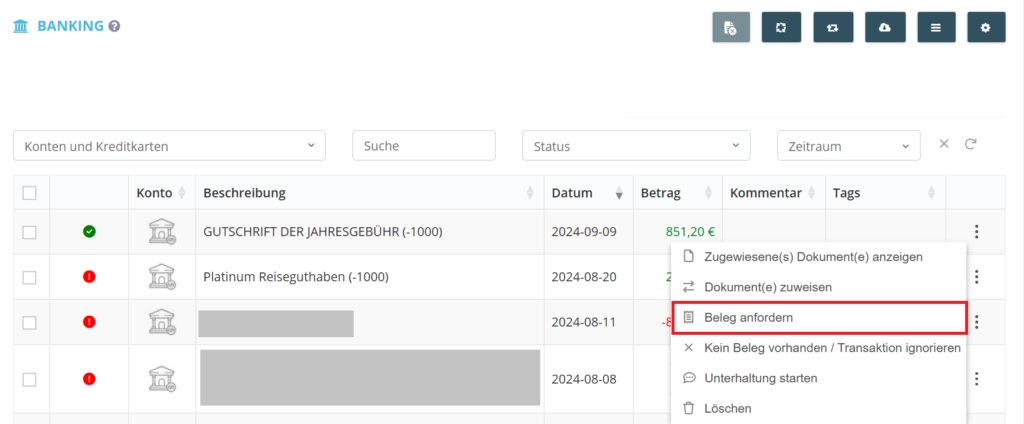This screenshot has height=424, width=1024.
Task: Click the bank building icon before BANKING title
Action: 21,27
